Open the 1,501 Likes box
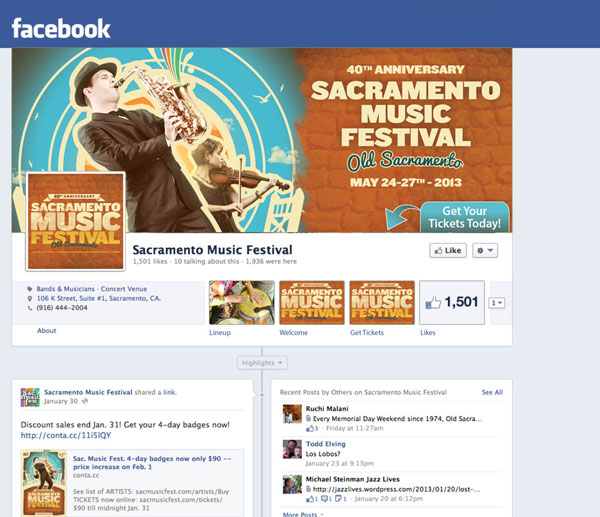This screenshot has height=517, width=600. tap(452, 303)
